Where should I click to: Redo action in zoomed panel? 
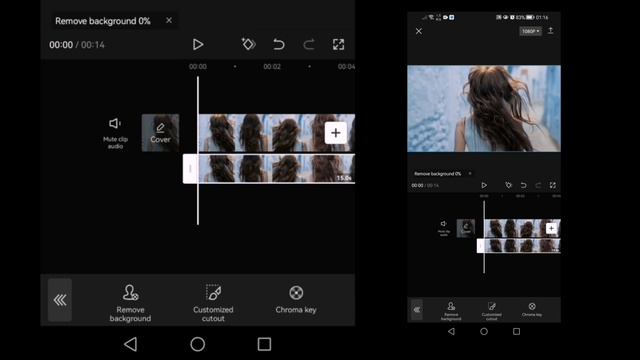pyautogui.click(x=309, y=44)
